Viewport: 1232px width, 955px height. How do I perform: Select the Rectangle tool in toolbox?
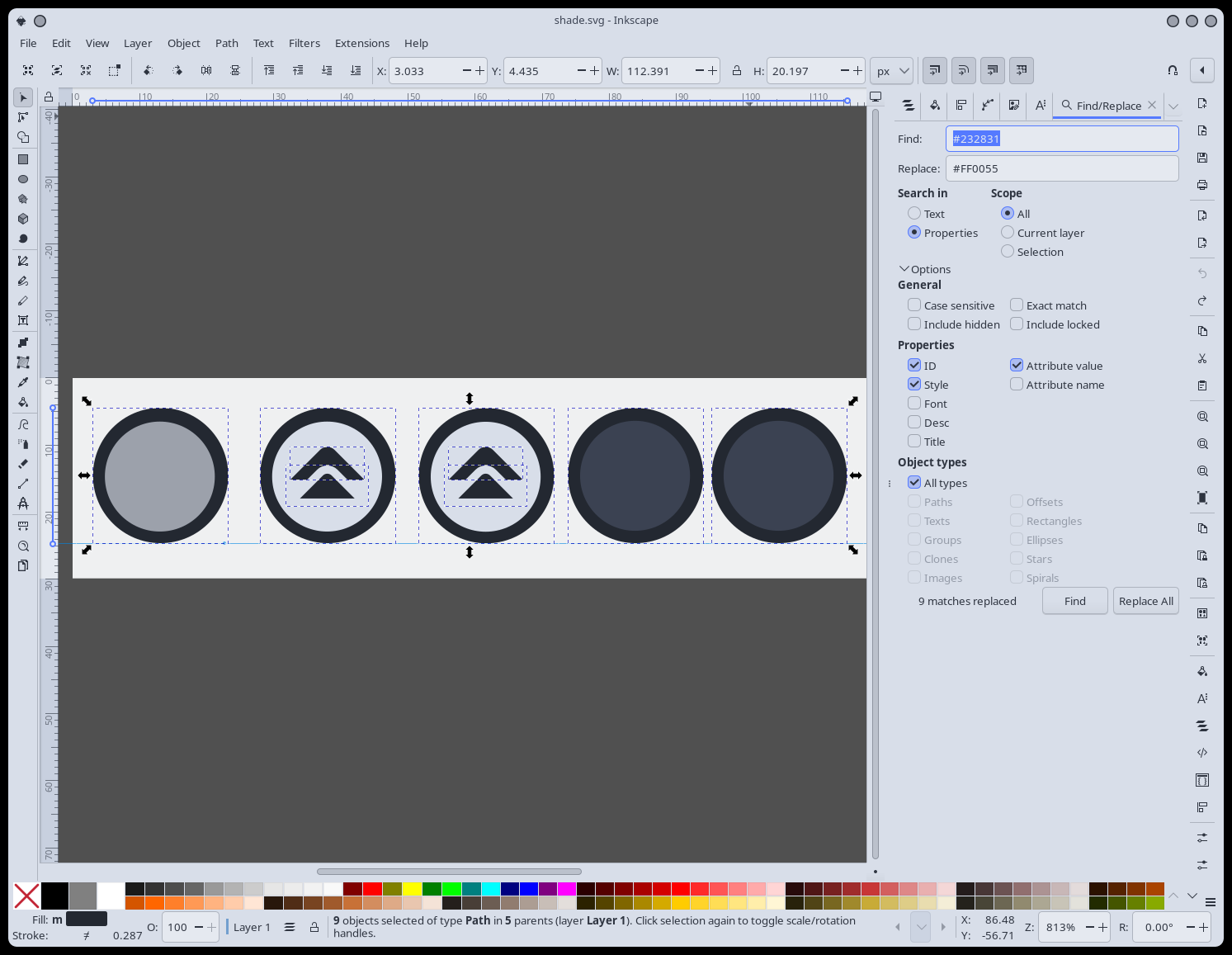pyautogui.click(x=23, y=159)
